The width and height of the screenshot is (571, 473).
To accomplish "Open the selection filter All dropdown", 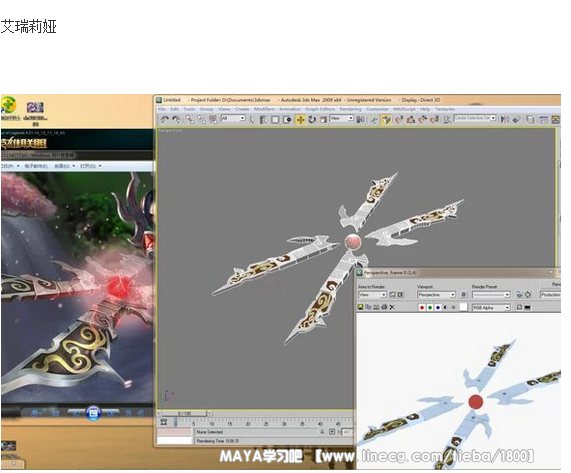I will [x=233, y=118].
